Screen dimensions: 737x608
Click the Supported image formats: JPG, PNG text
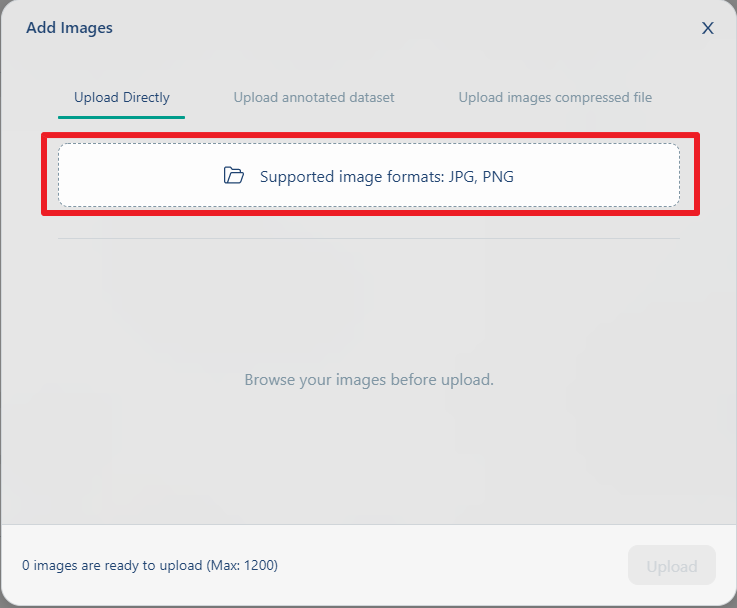(x=386, y=177)
